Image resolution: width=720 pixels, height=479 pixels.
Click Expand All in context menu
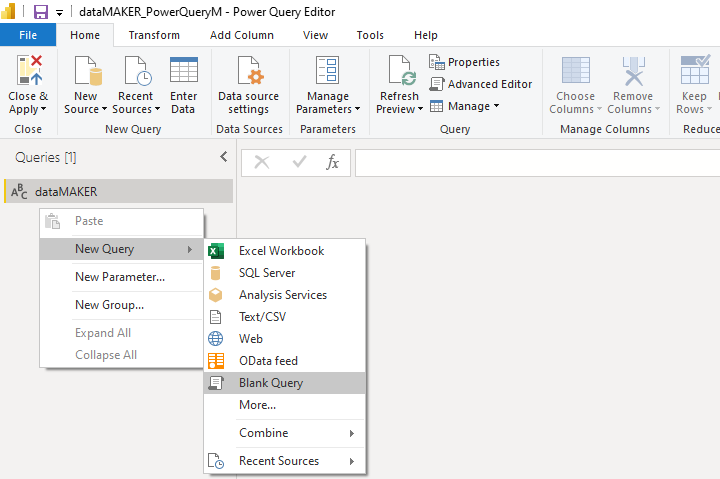[122, 333]
